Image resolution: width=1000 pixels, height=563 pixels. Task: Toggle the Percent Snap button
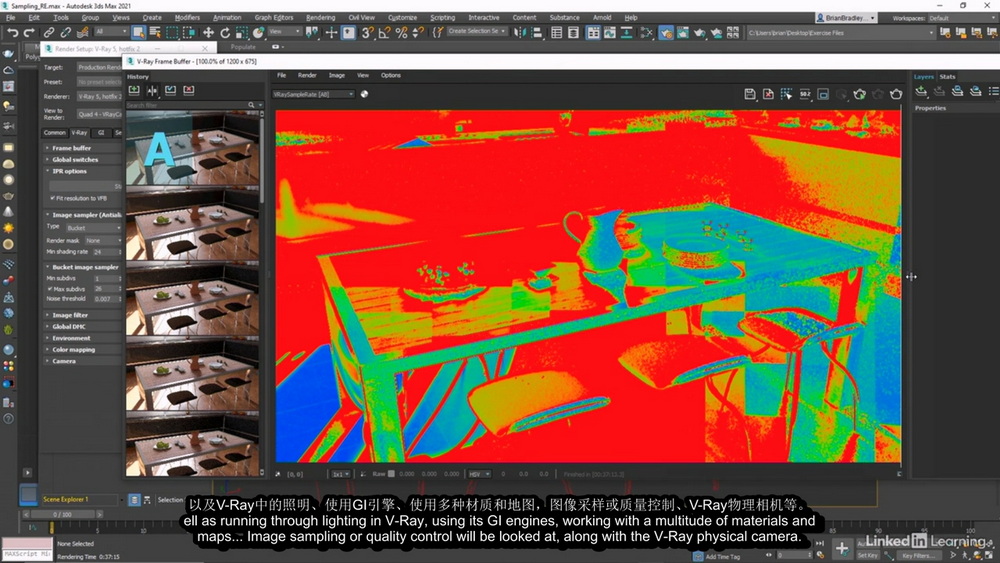(401, 33)
